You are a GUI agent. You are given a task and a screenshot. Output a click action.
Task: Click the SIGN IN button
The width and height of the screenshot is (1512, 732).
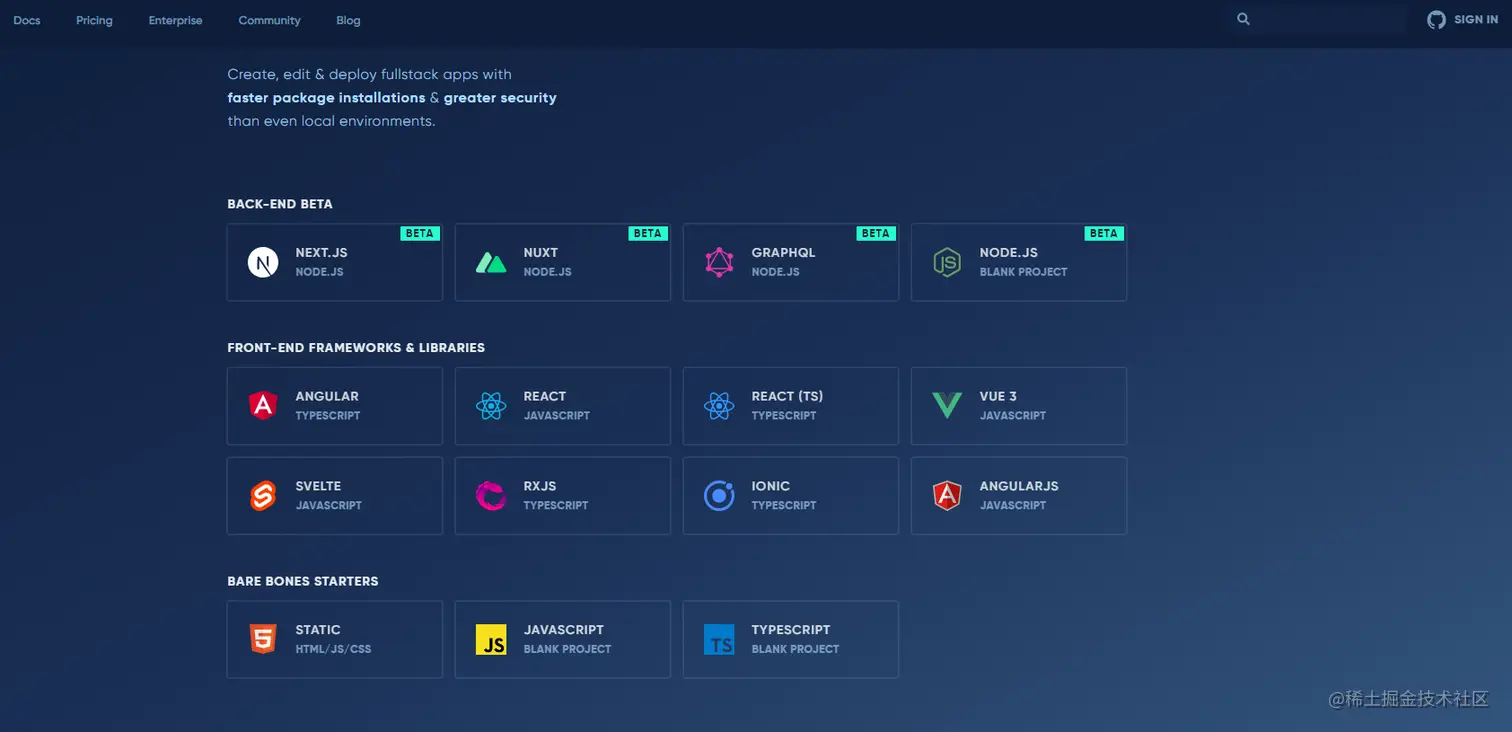click(x=1476, y=19)
